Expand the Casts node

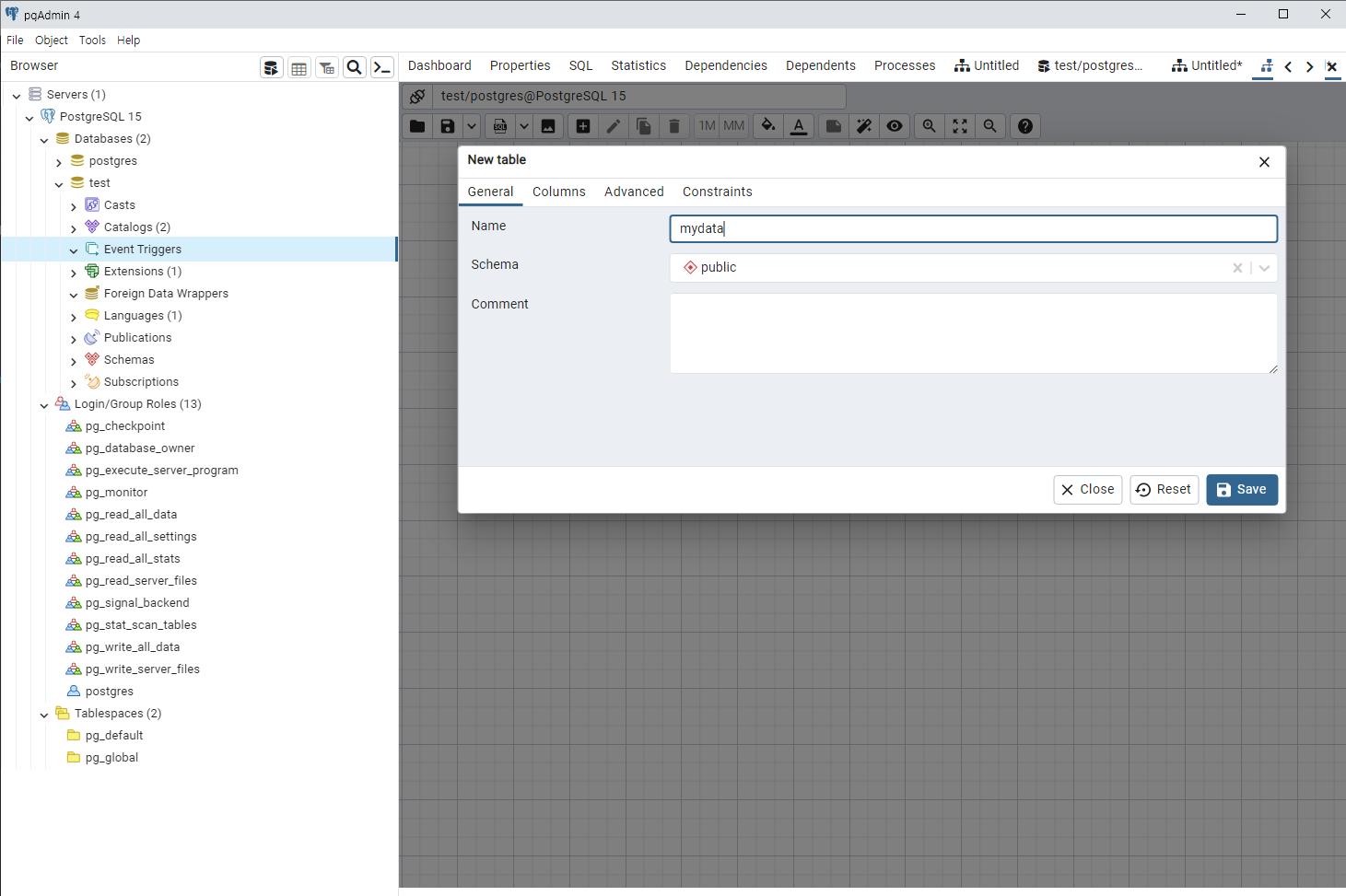pyautogui.click(x=74, y=206)
